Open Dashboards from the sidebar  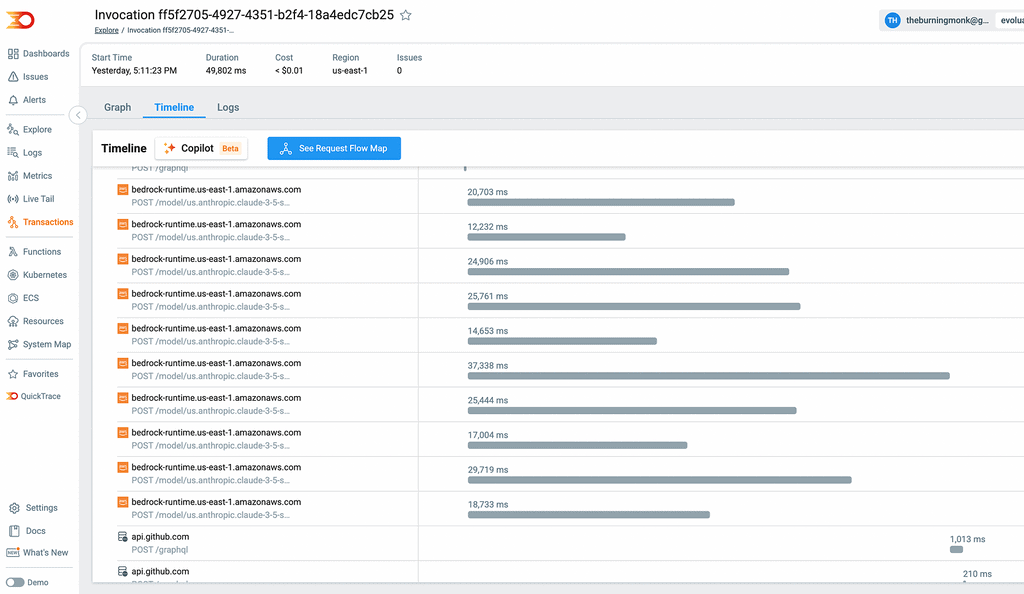(38, 54)
